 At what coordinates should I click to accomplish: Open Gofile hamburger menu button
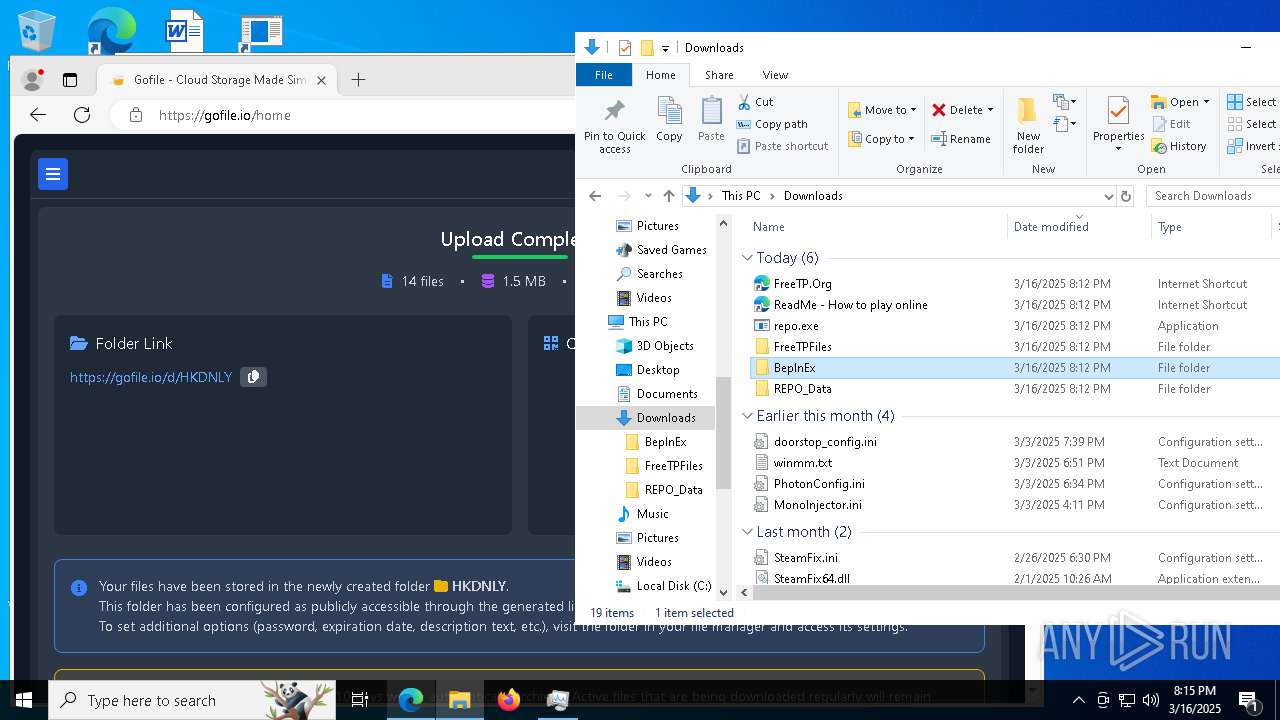click(x=53, y=174)
